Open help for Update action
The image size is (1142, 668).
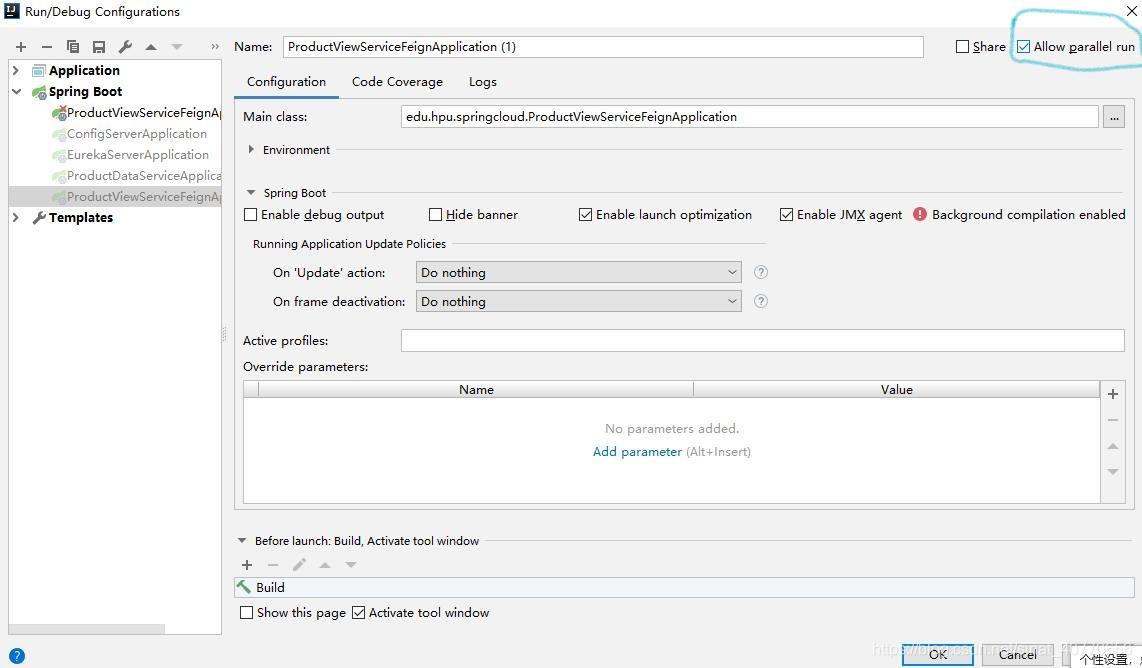coord(760,272)
